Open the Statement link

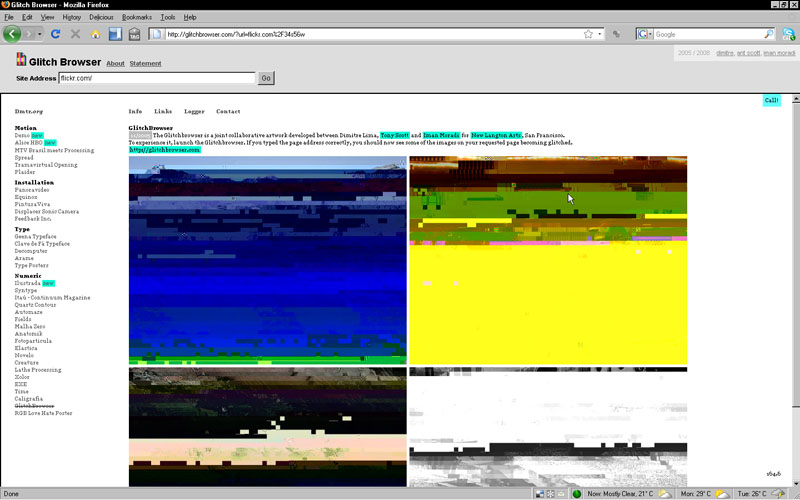145,63
